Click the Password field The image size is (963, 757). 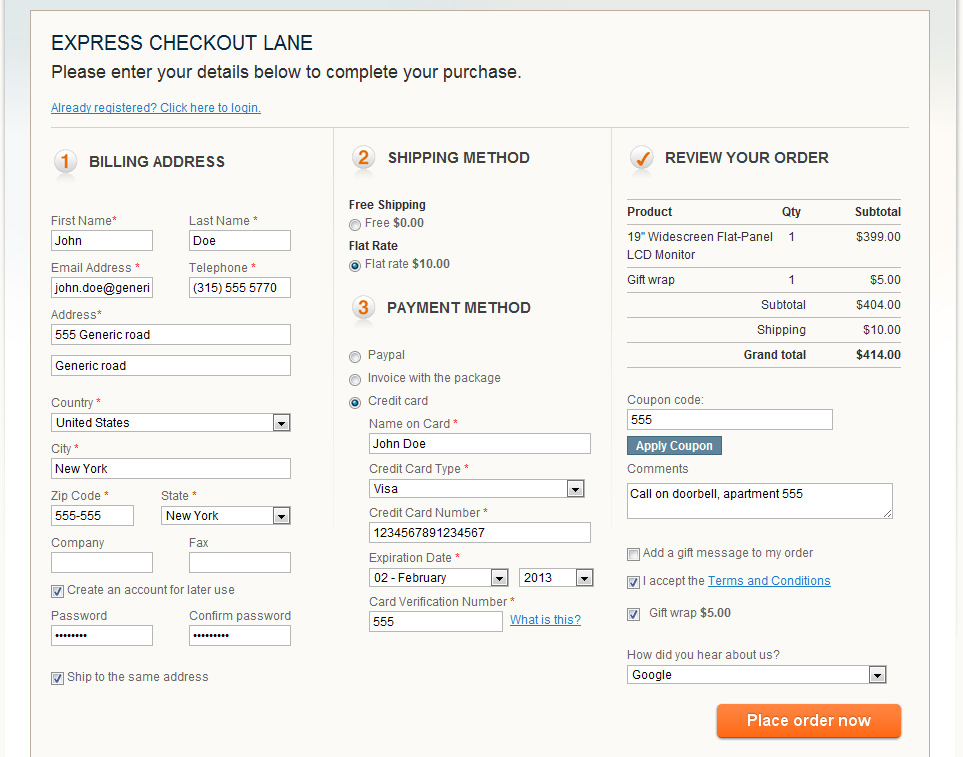click(x=102, y=635)
